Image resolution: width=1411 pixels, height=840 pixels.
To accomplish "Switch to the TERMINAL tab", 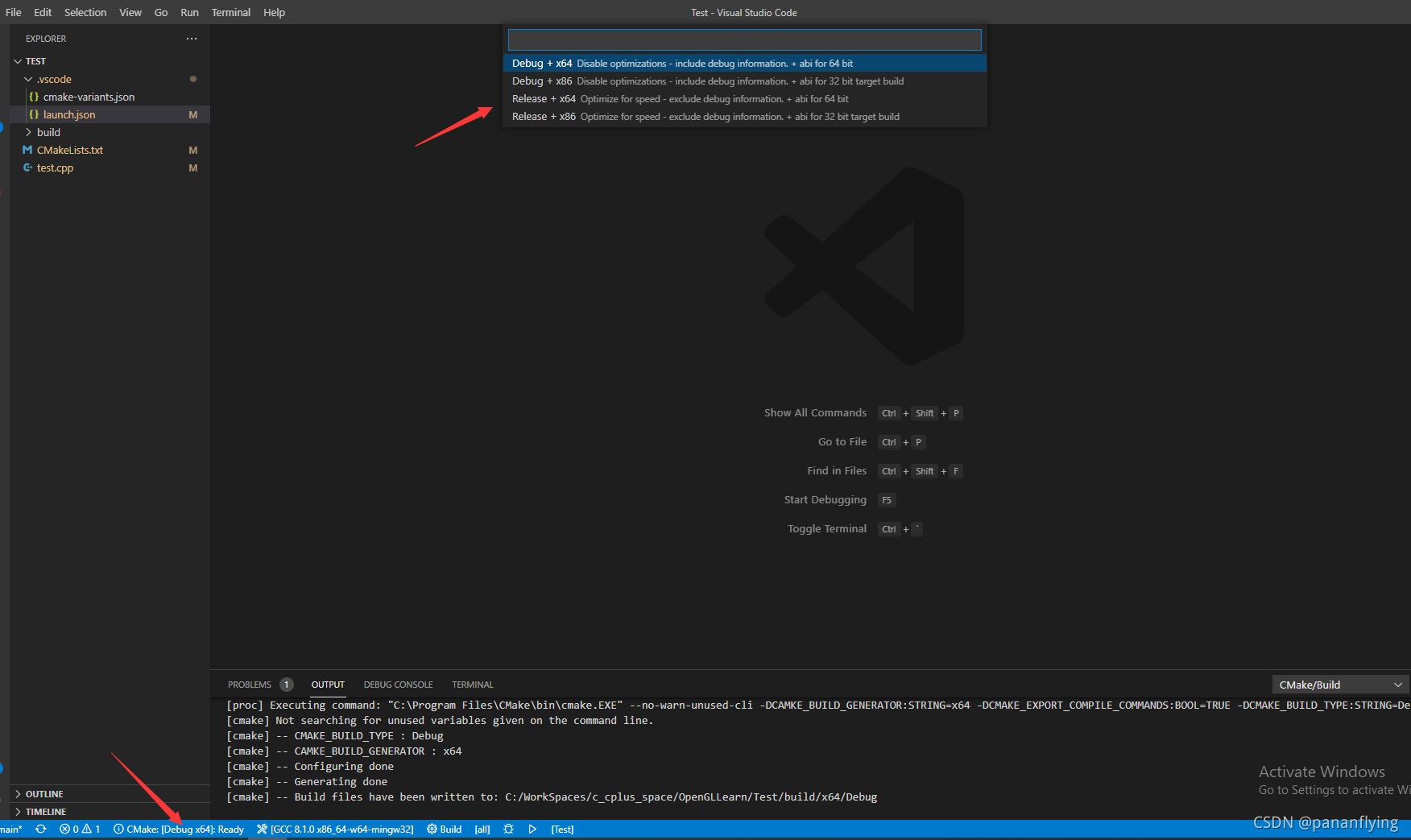I will 472,685.
